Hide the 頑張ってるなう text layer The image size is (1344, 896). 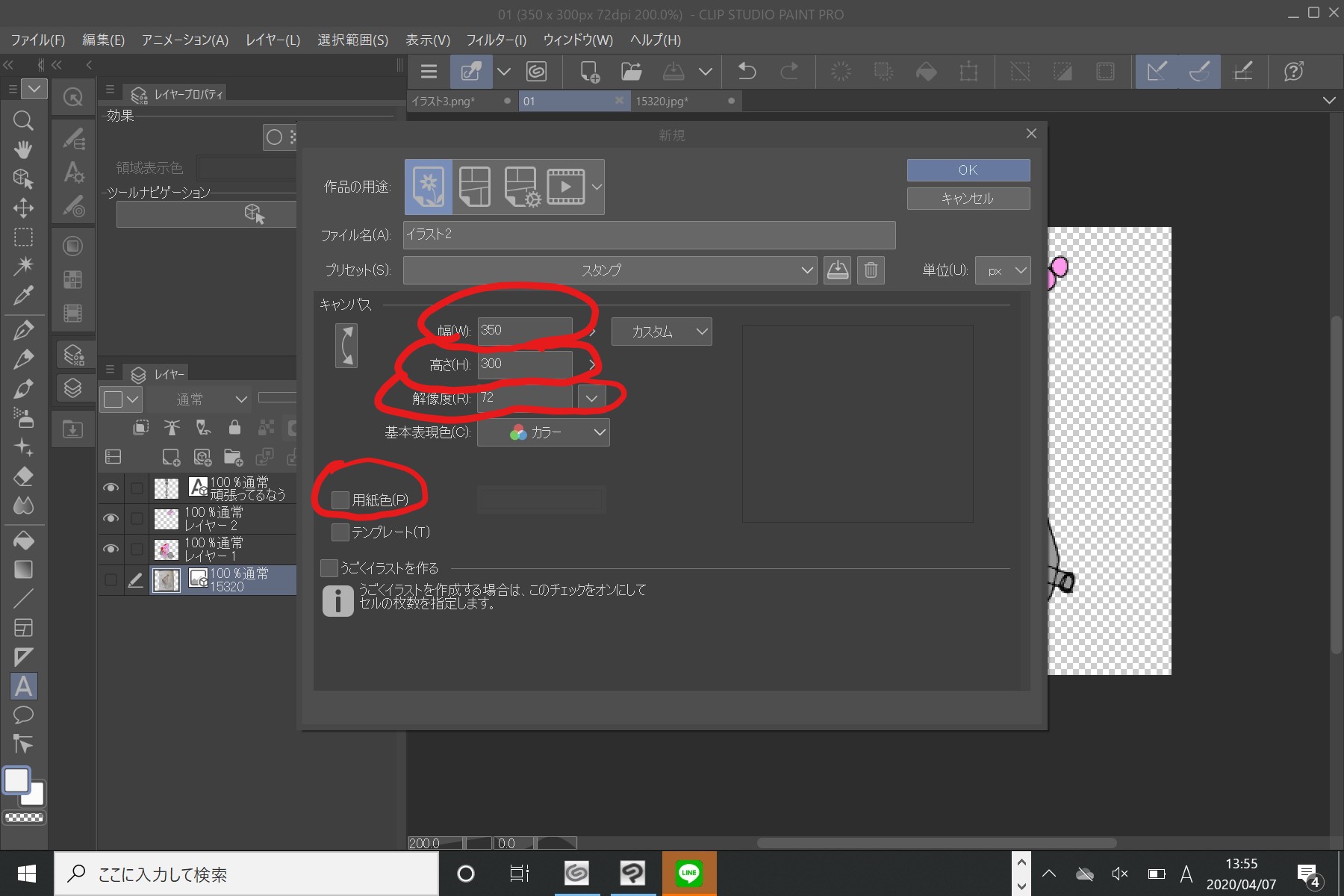(x=111, y=488)
